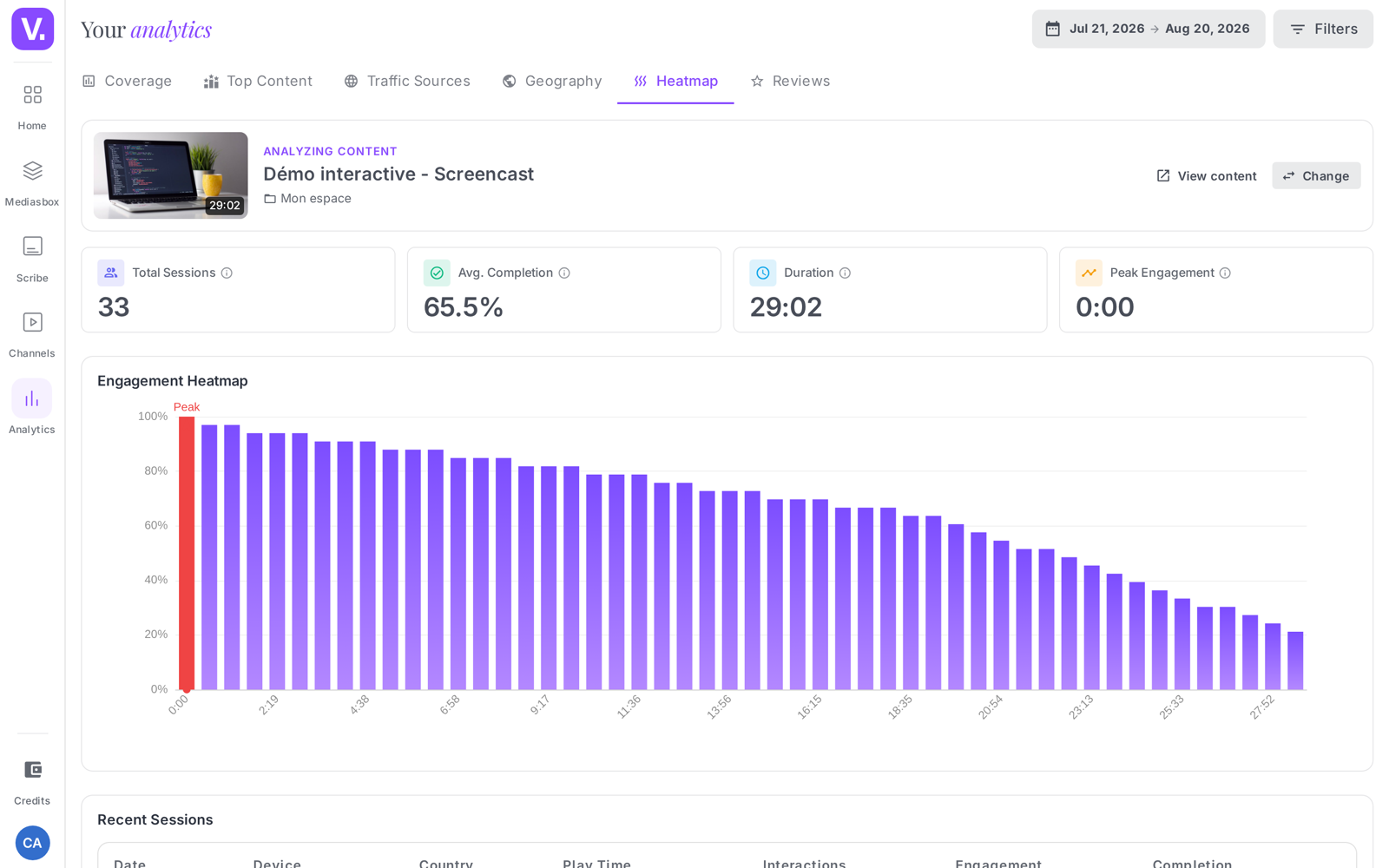Click the View content link
The width and height of the screenshot is (1389, 868).
[1207, 175]
